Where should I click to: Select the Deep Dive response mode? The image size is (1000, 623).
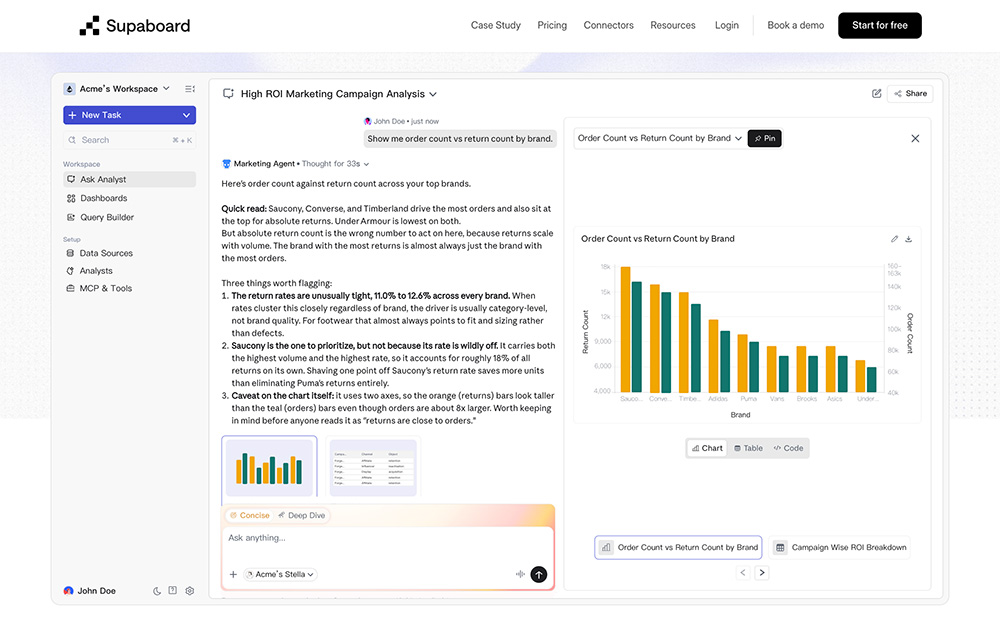tap(302, 515)
